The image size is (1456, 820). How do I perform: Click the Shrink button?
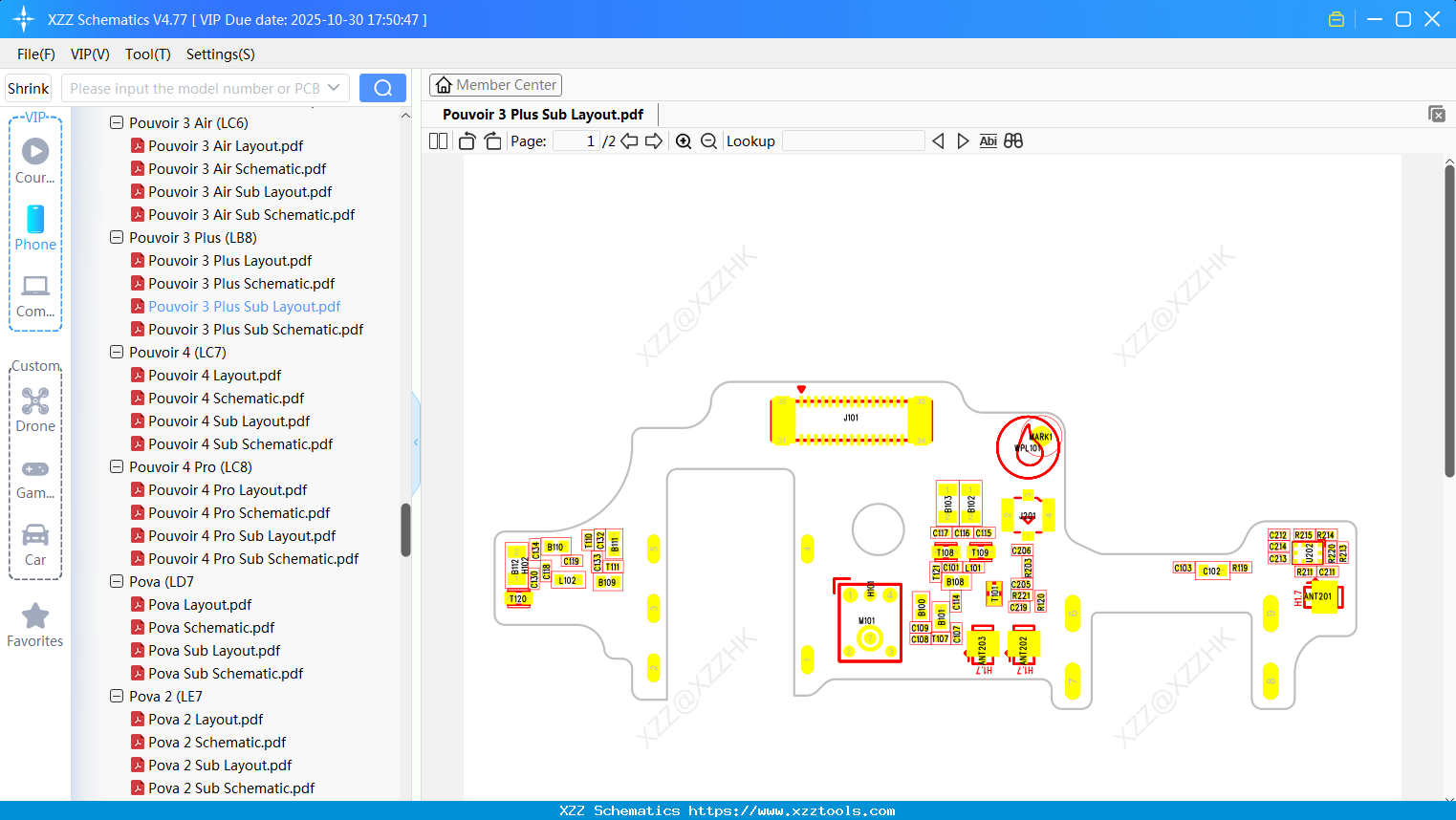click(x=28, y=88)
